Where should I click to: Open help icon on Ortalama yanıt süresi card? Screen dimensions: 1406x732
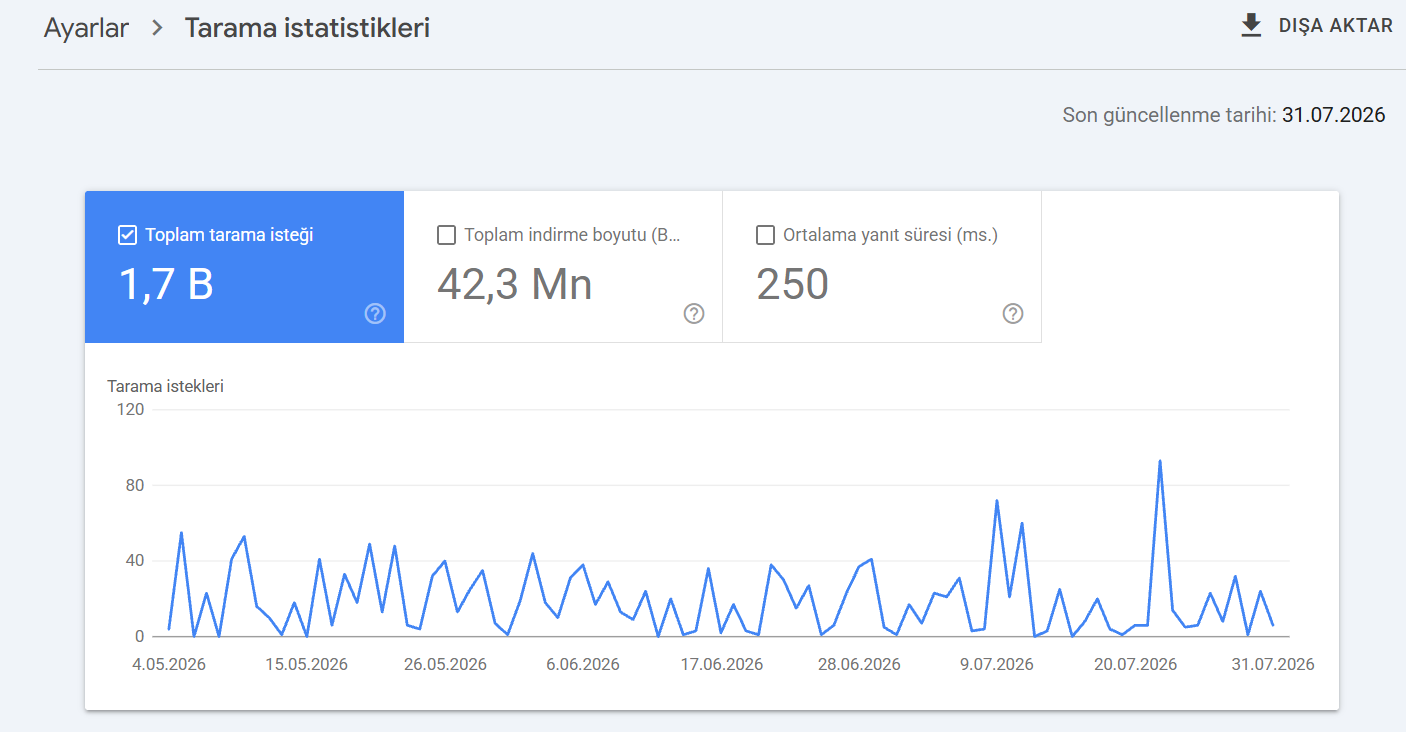(1013, 314)
